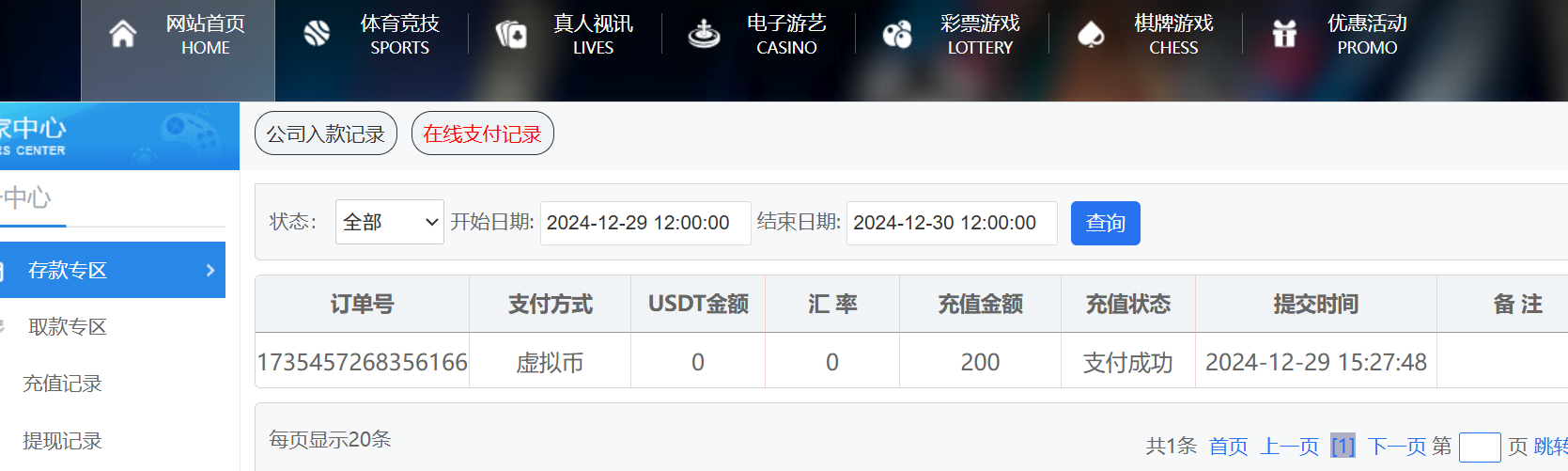Open 充值记录 in the sidebar
The image size is (1568, 471).
62,384
